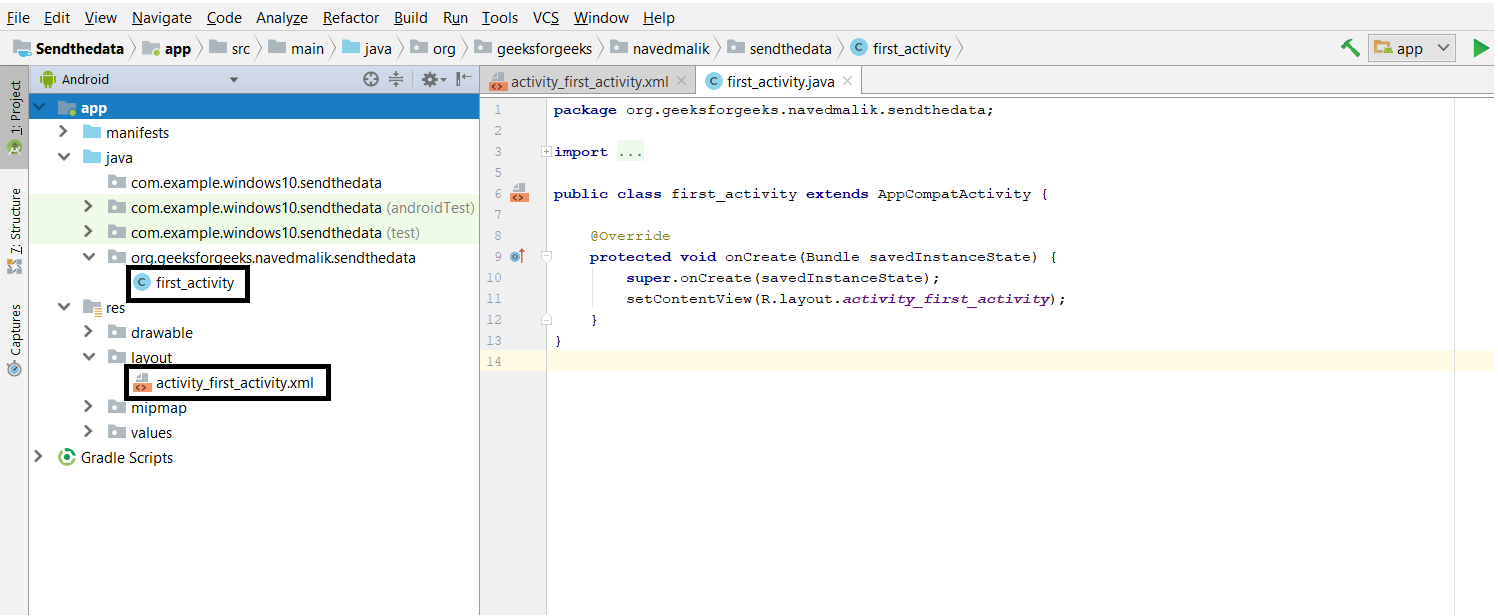The image size is (1498, 616).
Task: Open the Tools menu
Action: tap(500, 17)
